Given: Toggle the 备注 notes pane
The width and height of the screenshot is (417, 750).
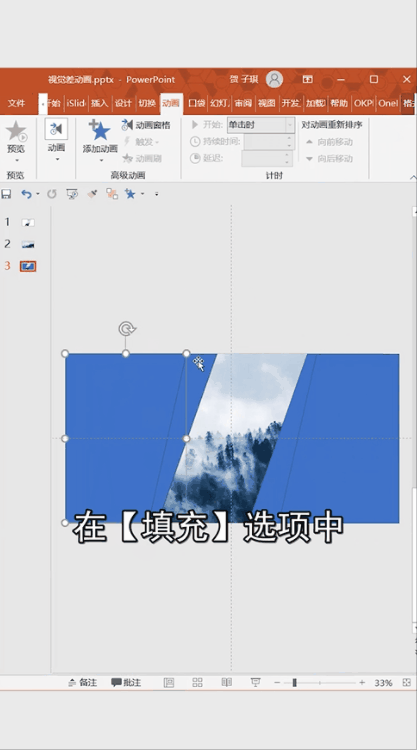Looking at the screenshot, I should point(83,683).
